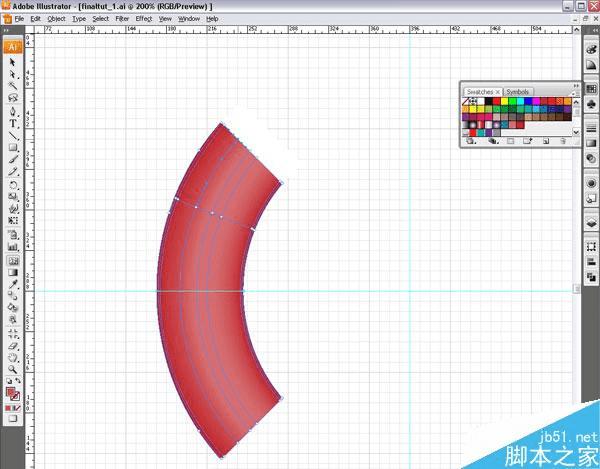Open the Stroke panel dock icon
This screenshot has height=469, width=600.
pos(591,128)
